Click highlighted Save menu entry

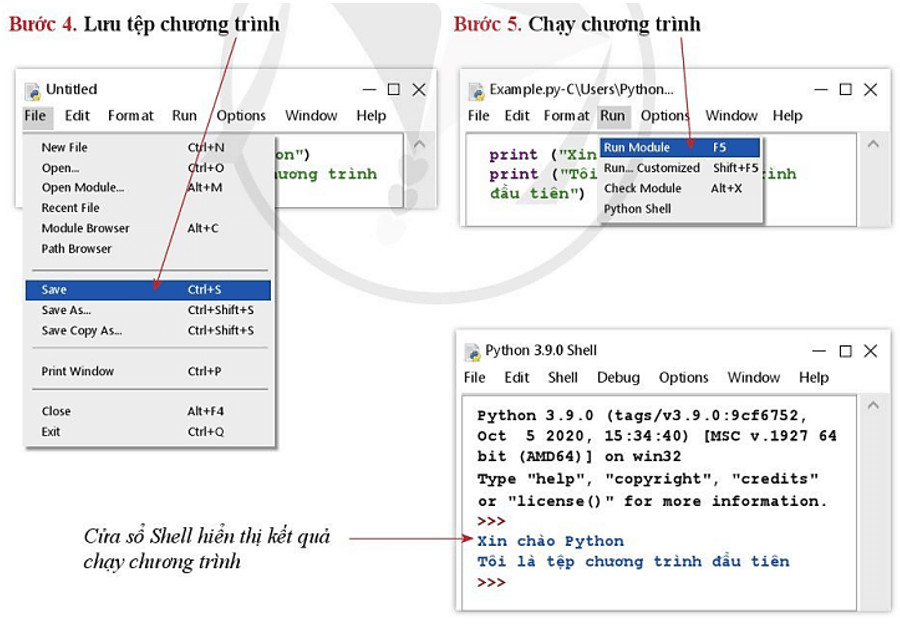tap(148, 290)
